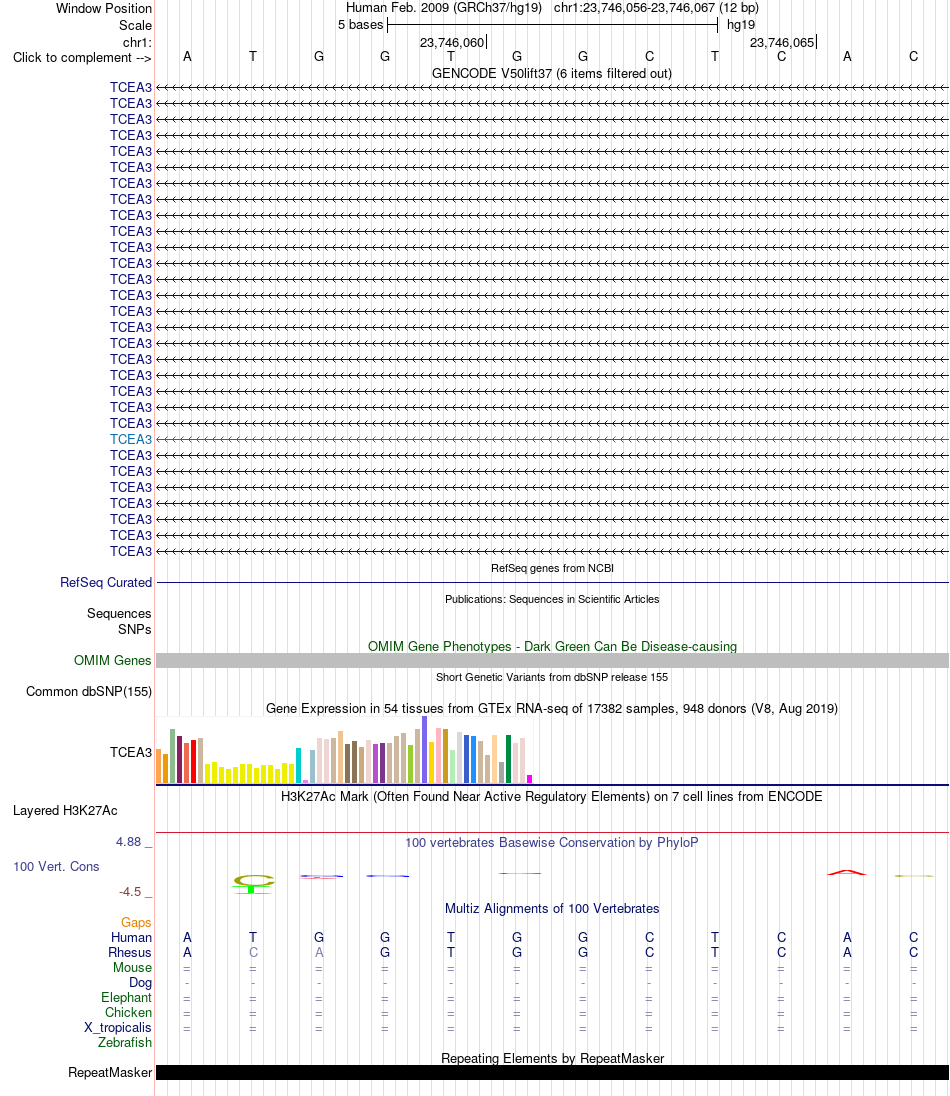Open the "H3K27Ac Mark (Often Found Near Active Regulatory Elements)" title

552,796
